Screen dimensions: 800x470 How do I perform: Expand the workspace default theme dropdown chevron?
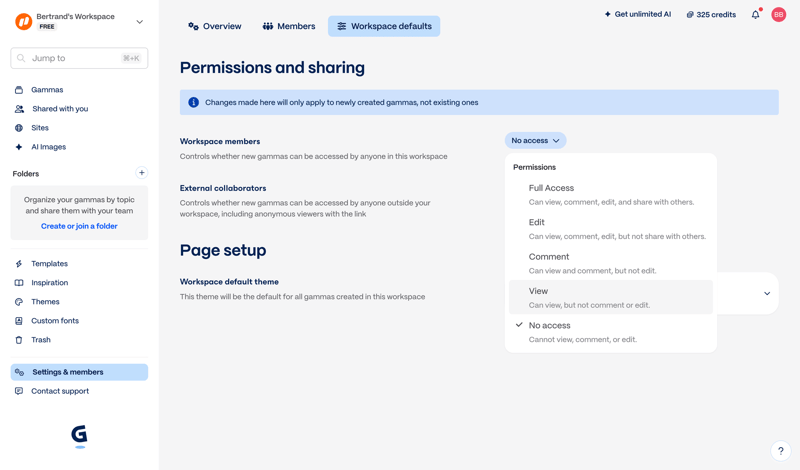point(767,293)
